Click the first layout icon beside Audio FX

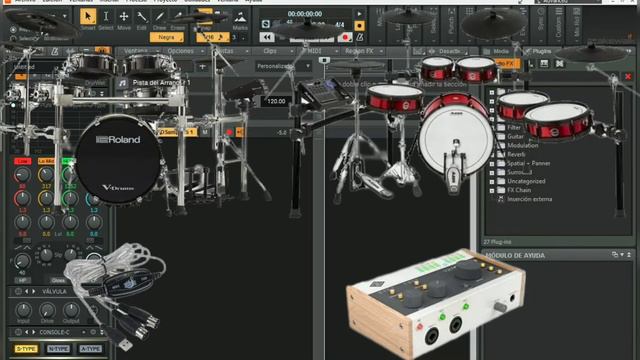click(544, 64)
